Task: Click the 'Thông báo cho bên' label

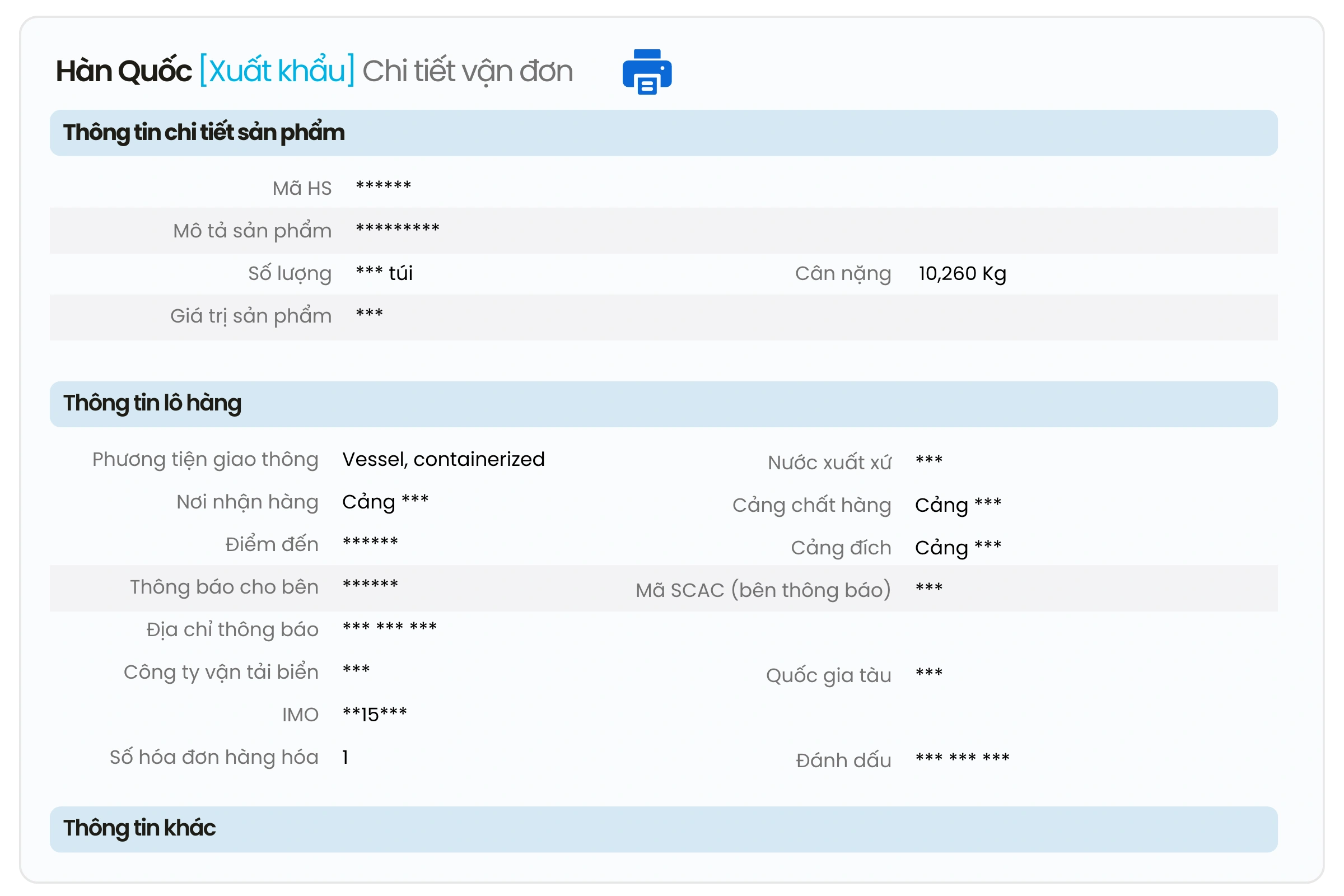Action: 224,587
